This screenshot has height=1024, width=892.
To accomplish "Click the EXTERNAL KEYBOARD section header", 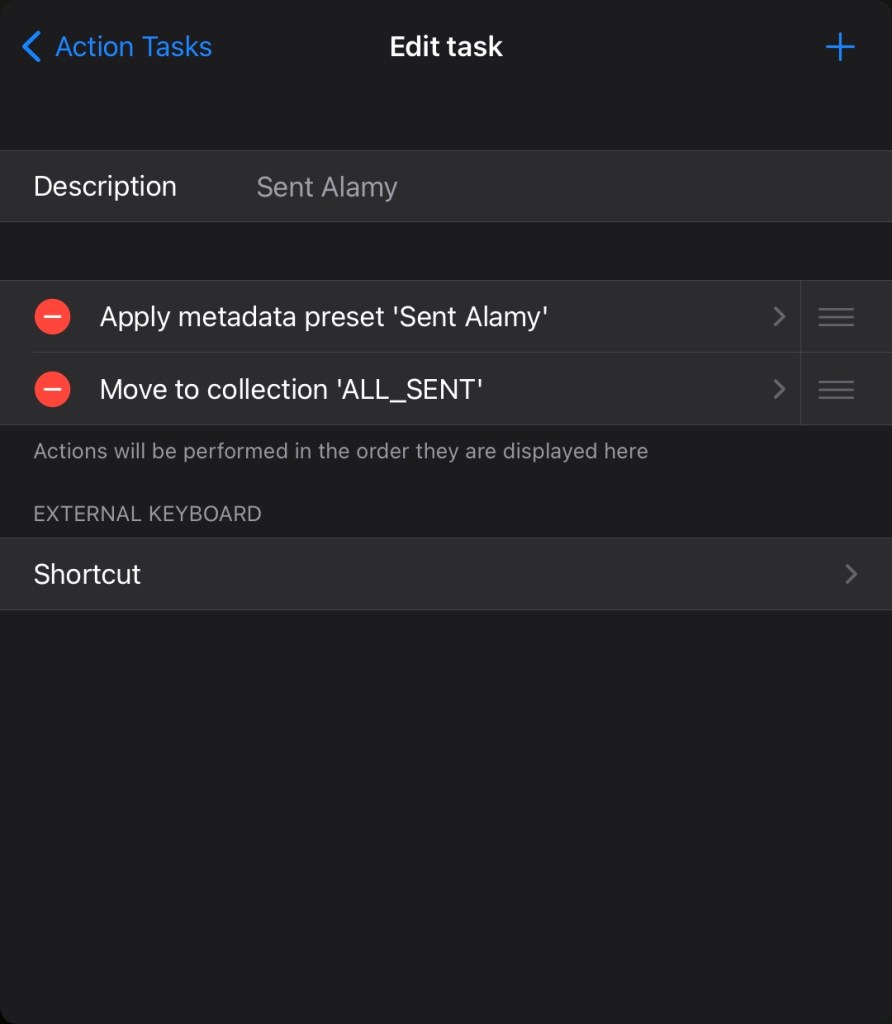I will coord(147,514).
